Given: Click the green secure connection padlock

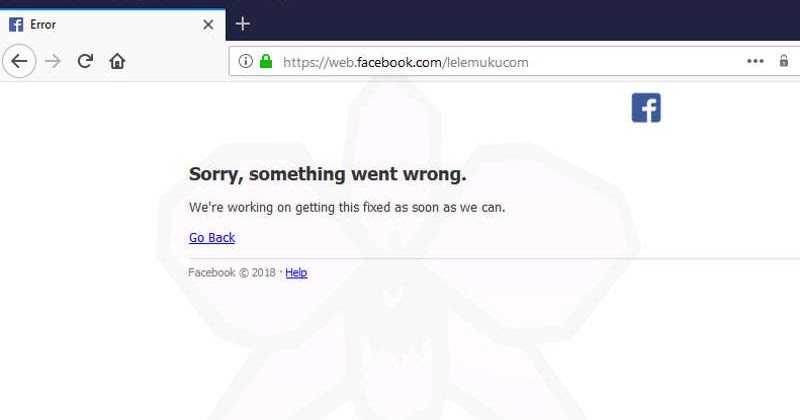Looking at the screenshot, I should click(x=266, y=61).
